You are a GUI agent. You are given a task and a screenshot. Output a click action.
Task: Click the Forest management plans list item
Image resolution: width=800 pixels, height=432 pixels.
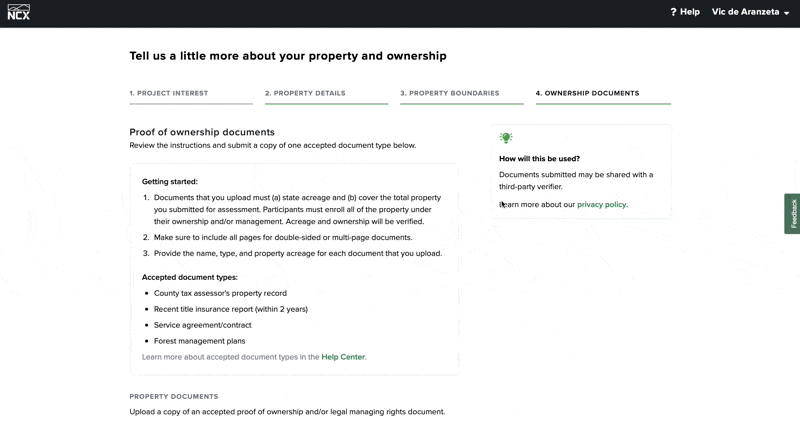pos(199,341)
